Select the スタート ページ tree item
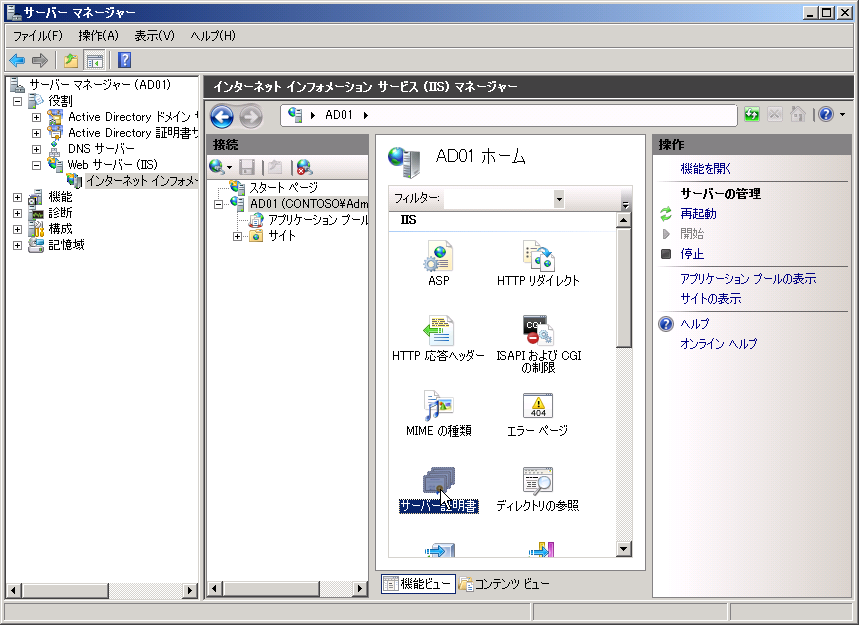 pyautogui.click(x=283, y=188)
